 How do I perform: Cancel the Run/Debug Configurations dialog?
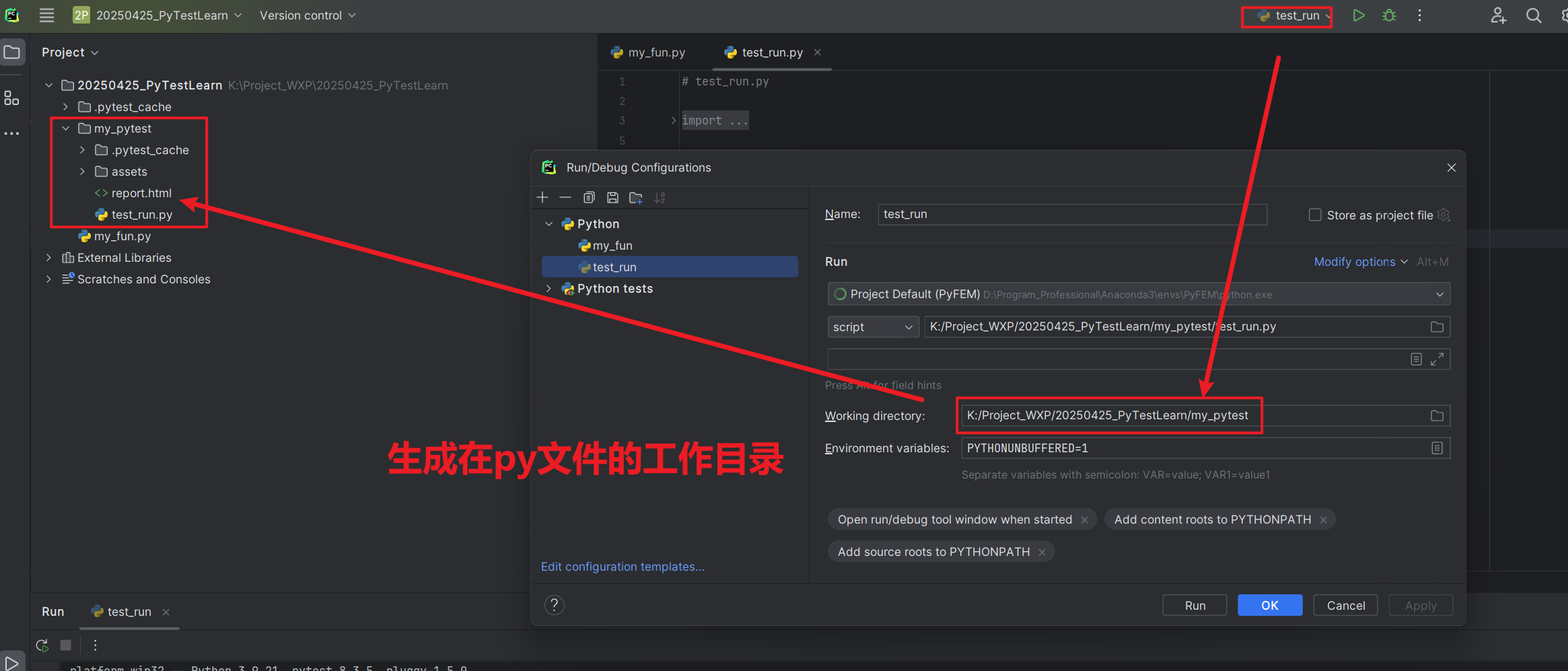1346,606
